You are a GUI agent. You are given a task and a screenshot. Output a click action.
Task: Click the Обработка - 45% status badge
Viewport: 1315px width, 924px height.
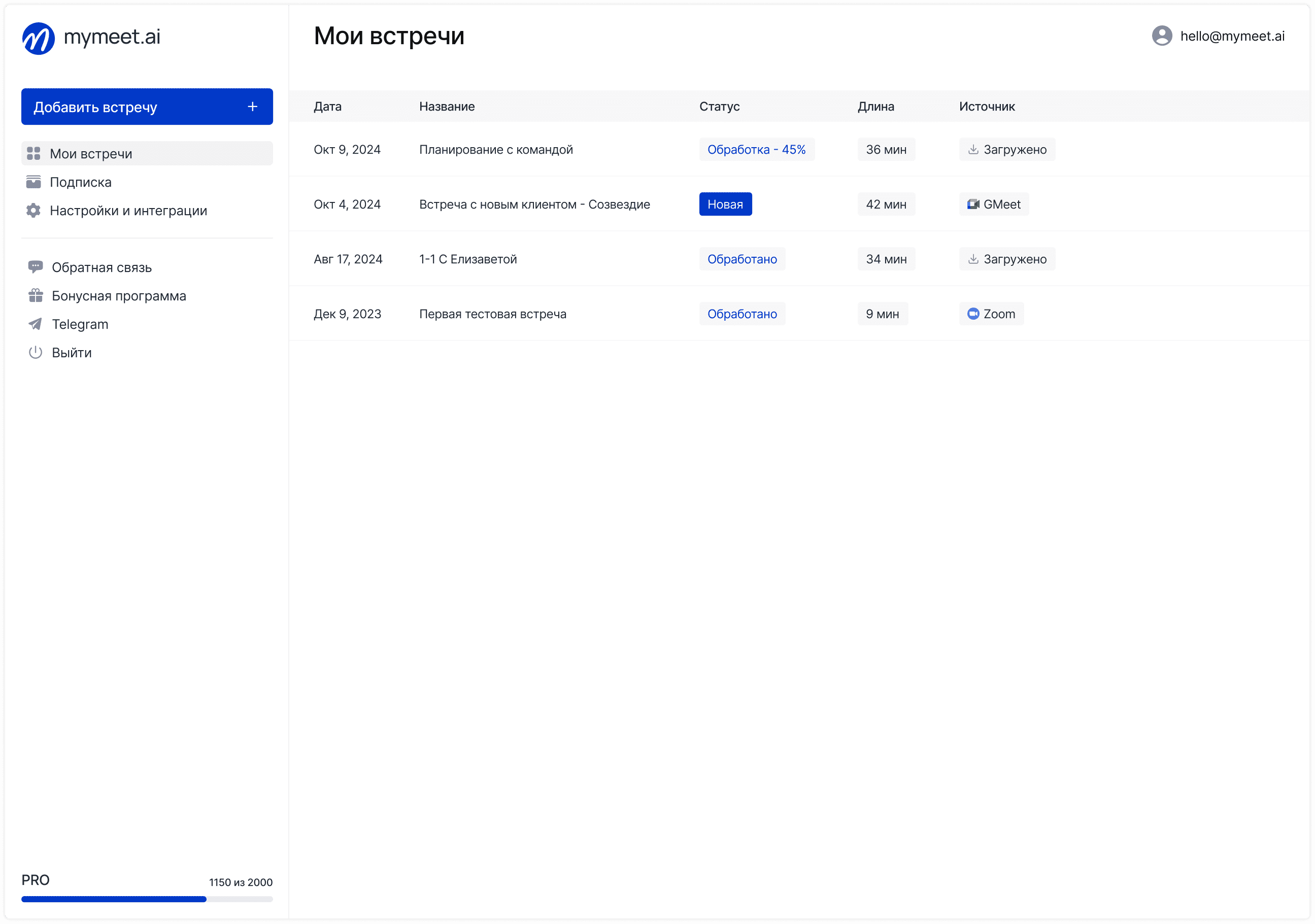756,149
